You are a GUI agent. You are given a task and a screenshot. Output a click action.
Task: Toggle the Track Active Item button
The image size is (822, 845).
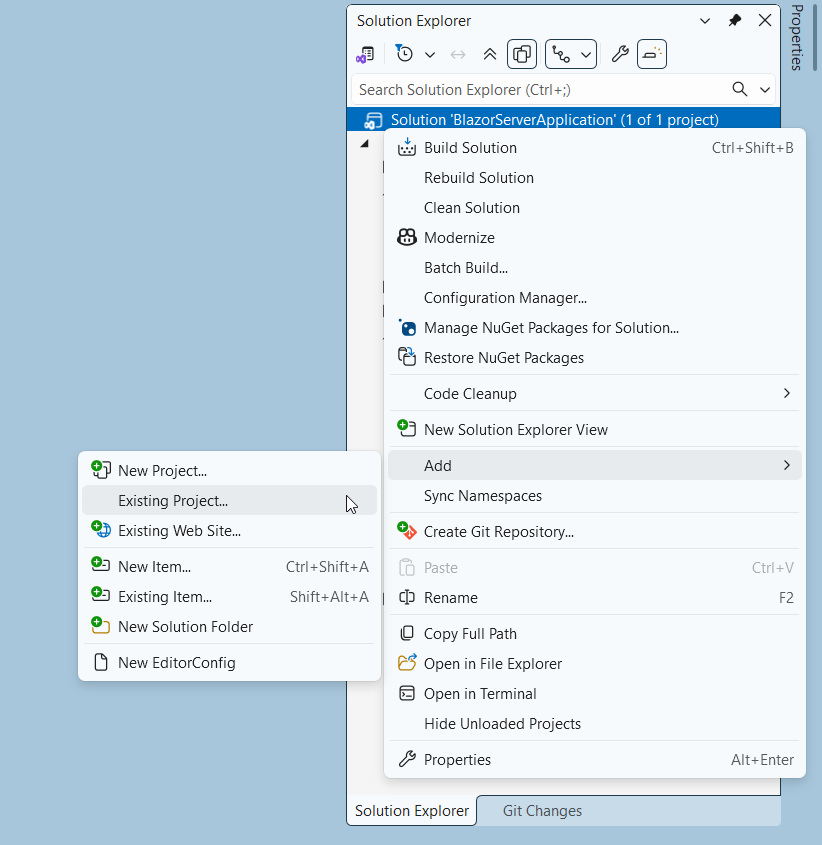click(558, 54)
